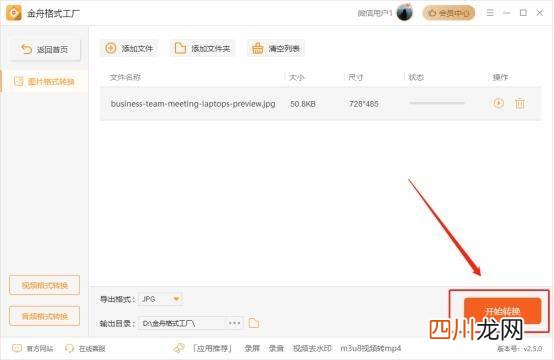The image size is (554, 360).
Task: Open the output folder icon
Action: pos(254,323)
